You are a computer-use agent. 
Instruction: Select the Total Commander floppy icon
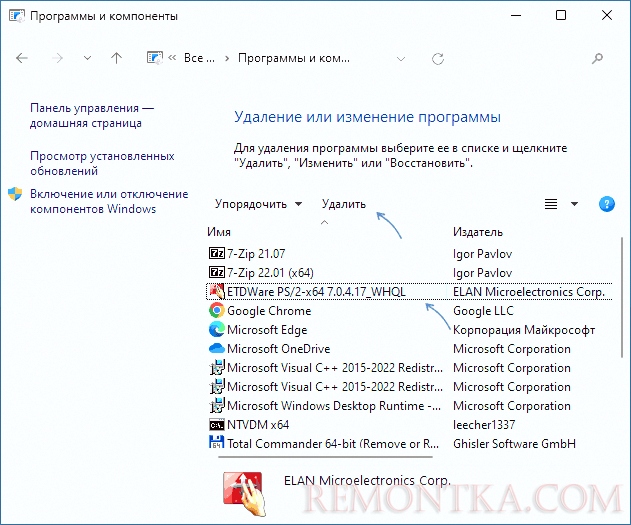point(217,442)
